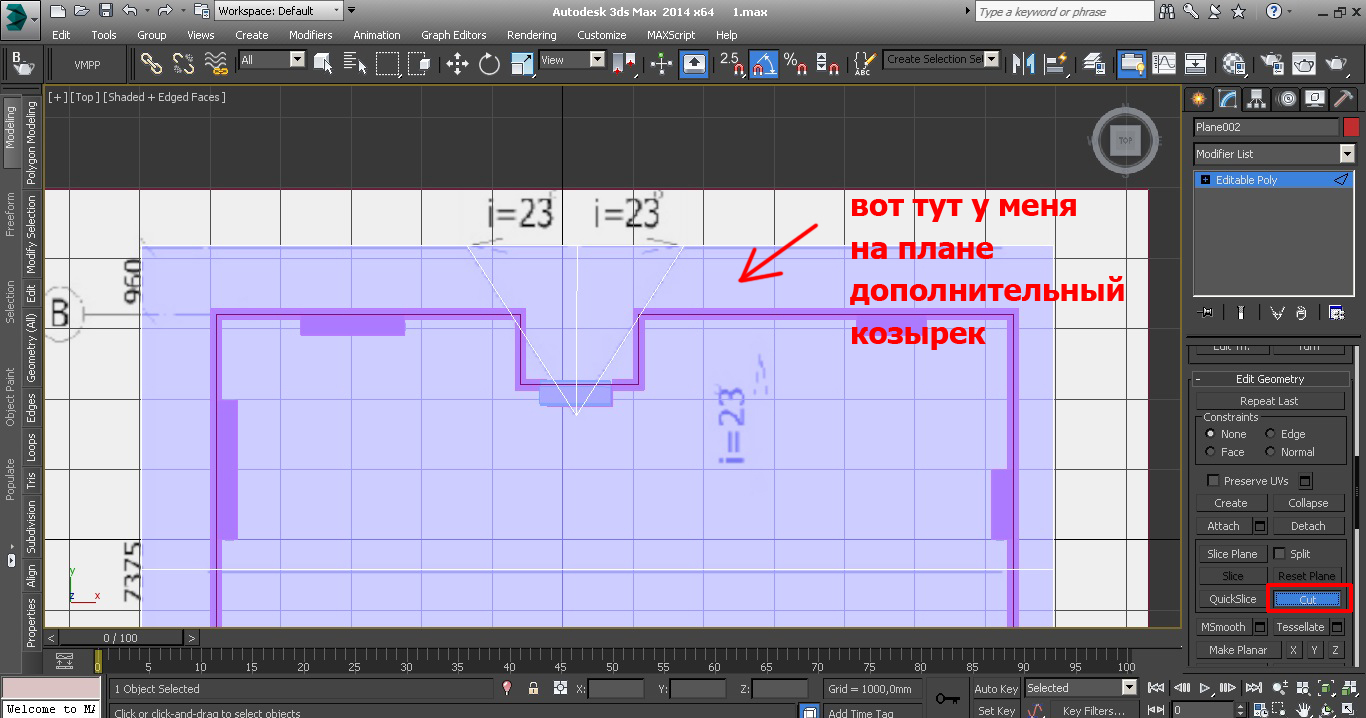Switch to the Hierarchy command panel tab

tap(1257, 99)
